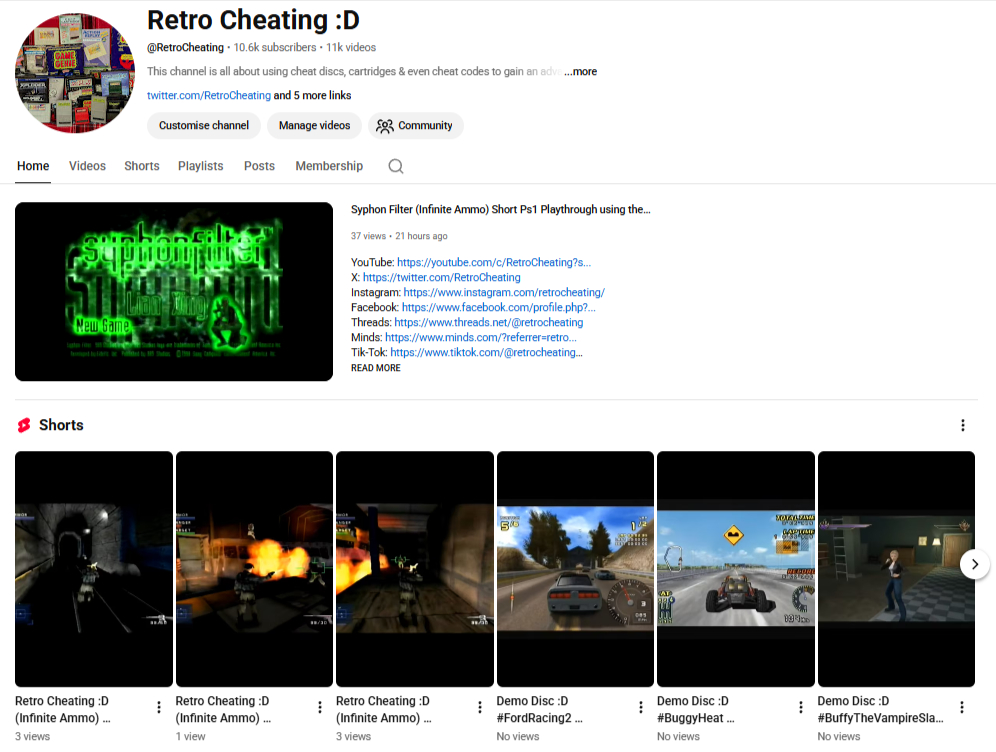Open the explosion short with 1 view
996x752 pixels.
pyautogui.click(x=254, y=569)
